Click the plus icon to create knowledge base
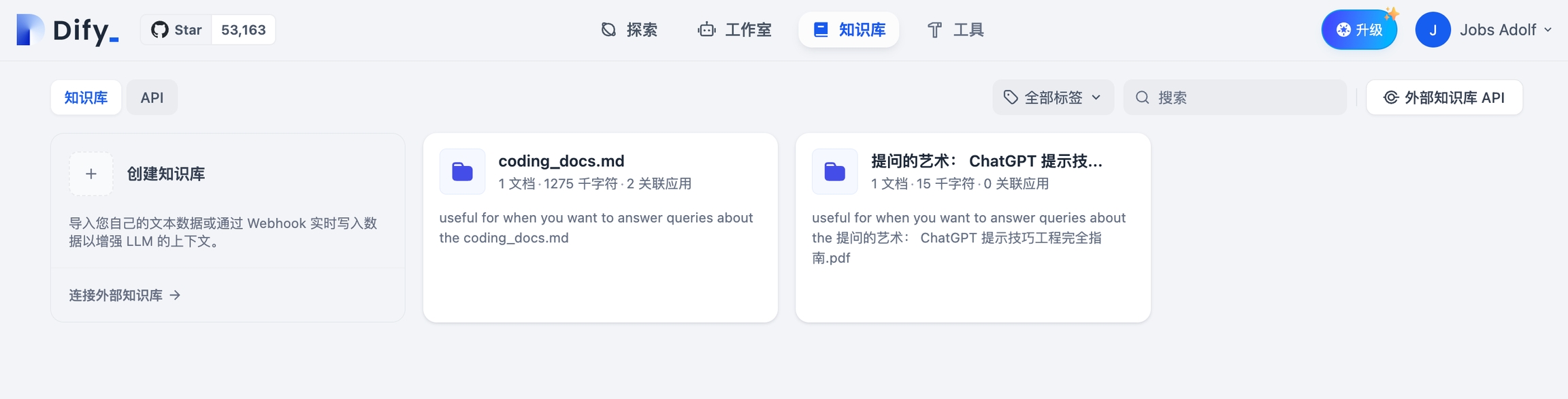This screenshot has width=1568, height=399. 91,174
